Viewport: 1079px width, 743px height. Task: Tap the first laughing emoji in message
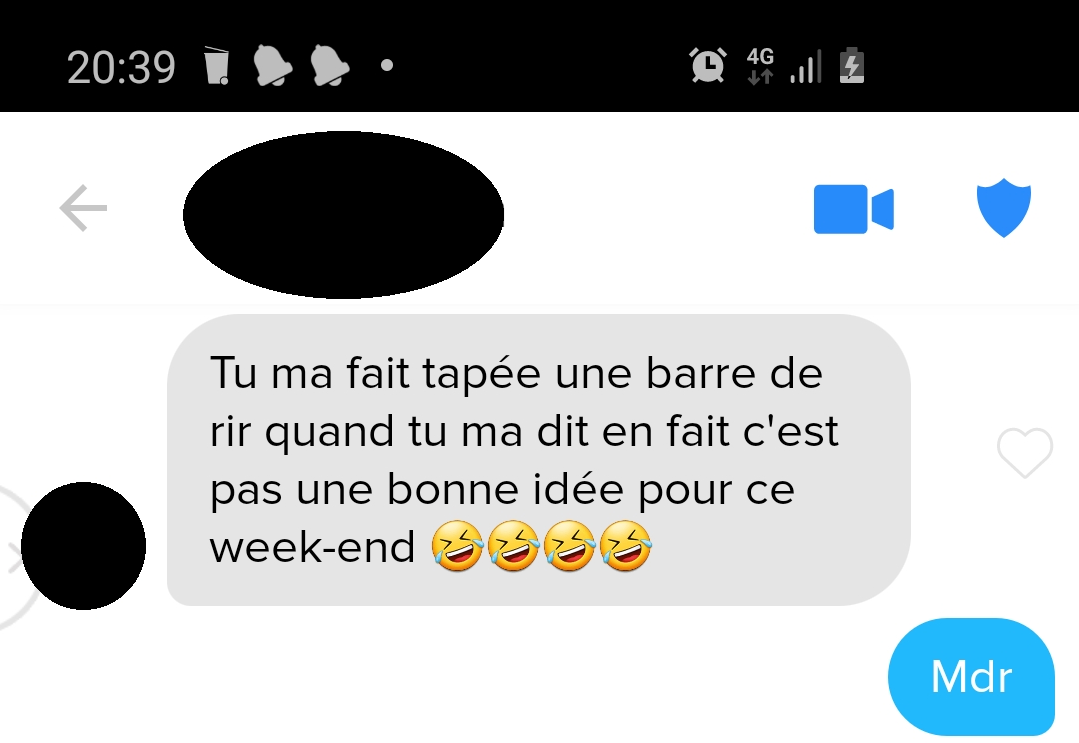click(x=458, y=546)
